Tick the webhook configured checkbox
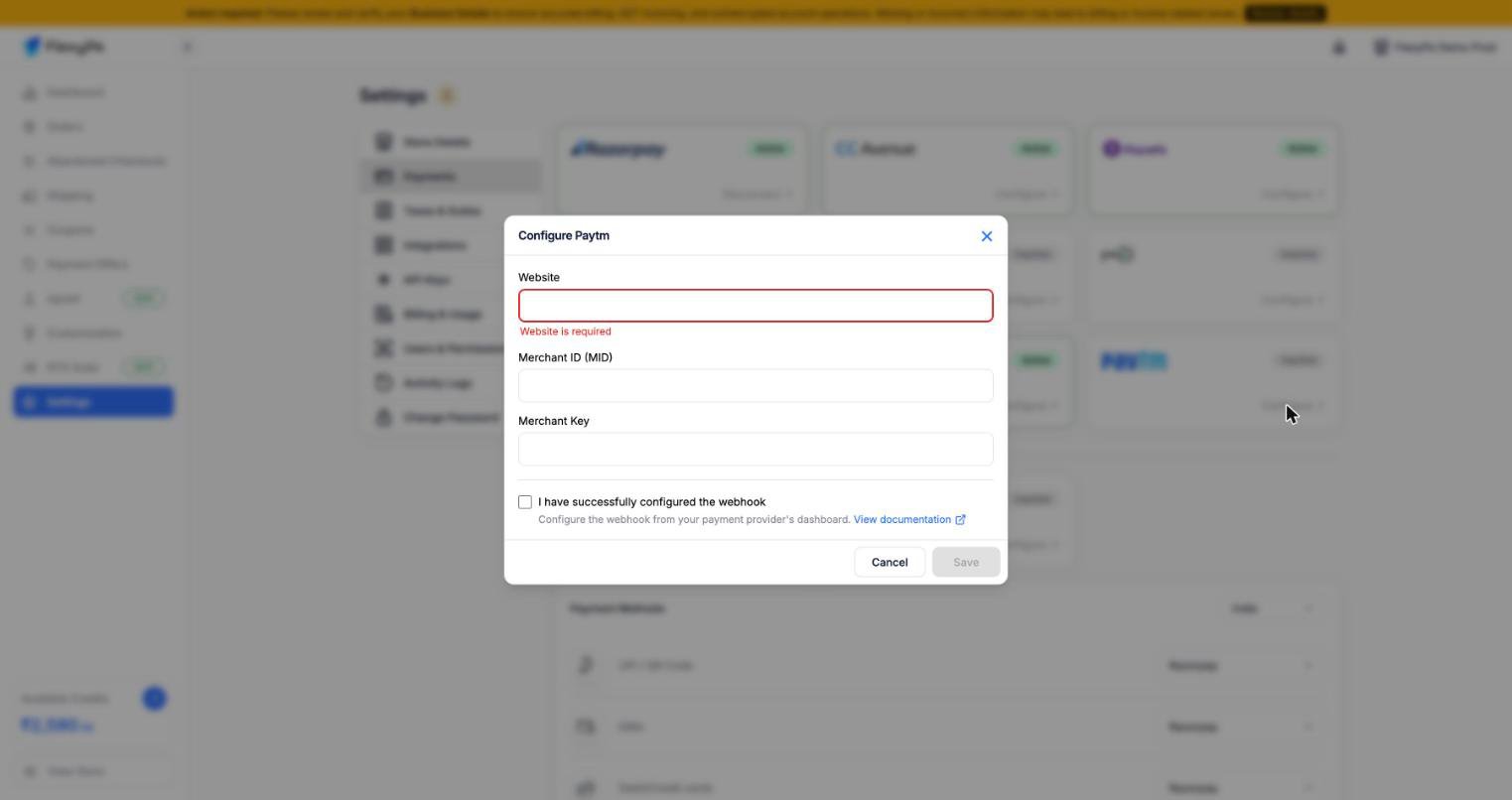The height and width of the screenshot is (800, 1512). 525,502
